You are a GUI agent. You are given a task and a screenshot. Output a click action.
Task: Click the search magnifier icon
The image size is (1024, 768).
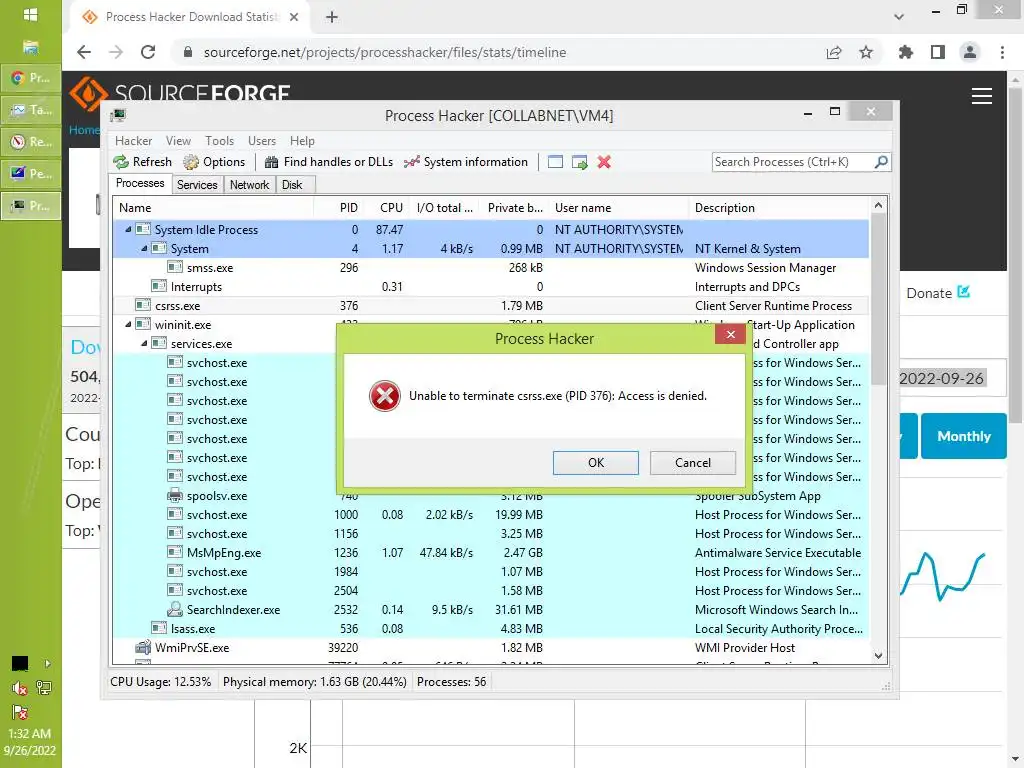click(881, 161)
